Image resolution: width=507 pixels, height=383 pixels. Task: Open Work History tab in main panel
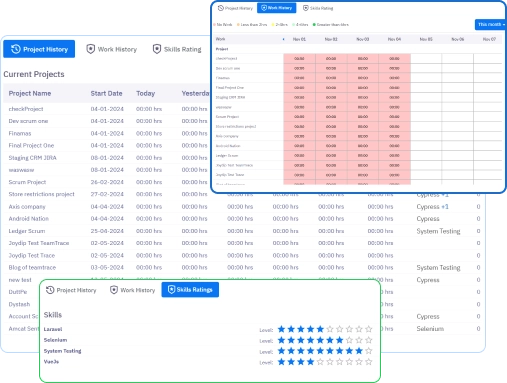point(112,49)
